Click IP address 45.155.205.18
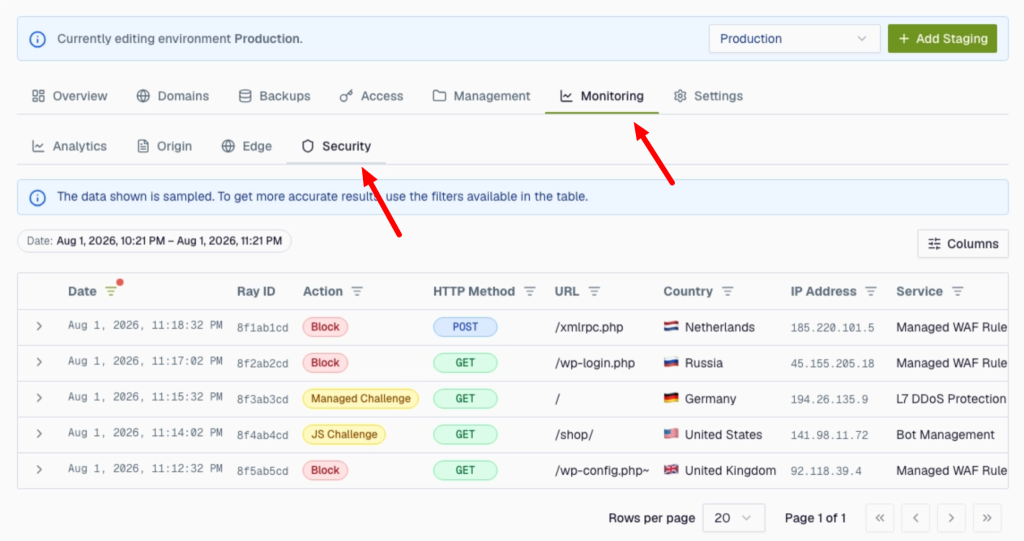 point(832,363)
